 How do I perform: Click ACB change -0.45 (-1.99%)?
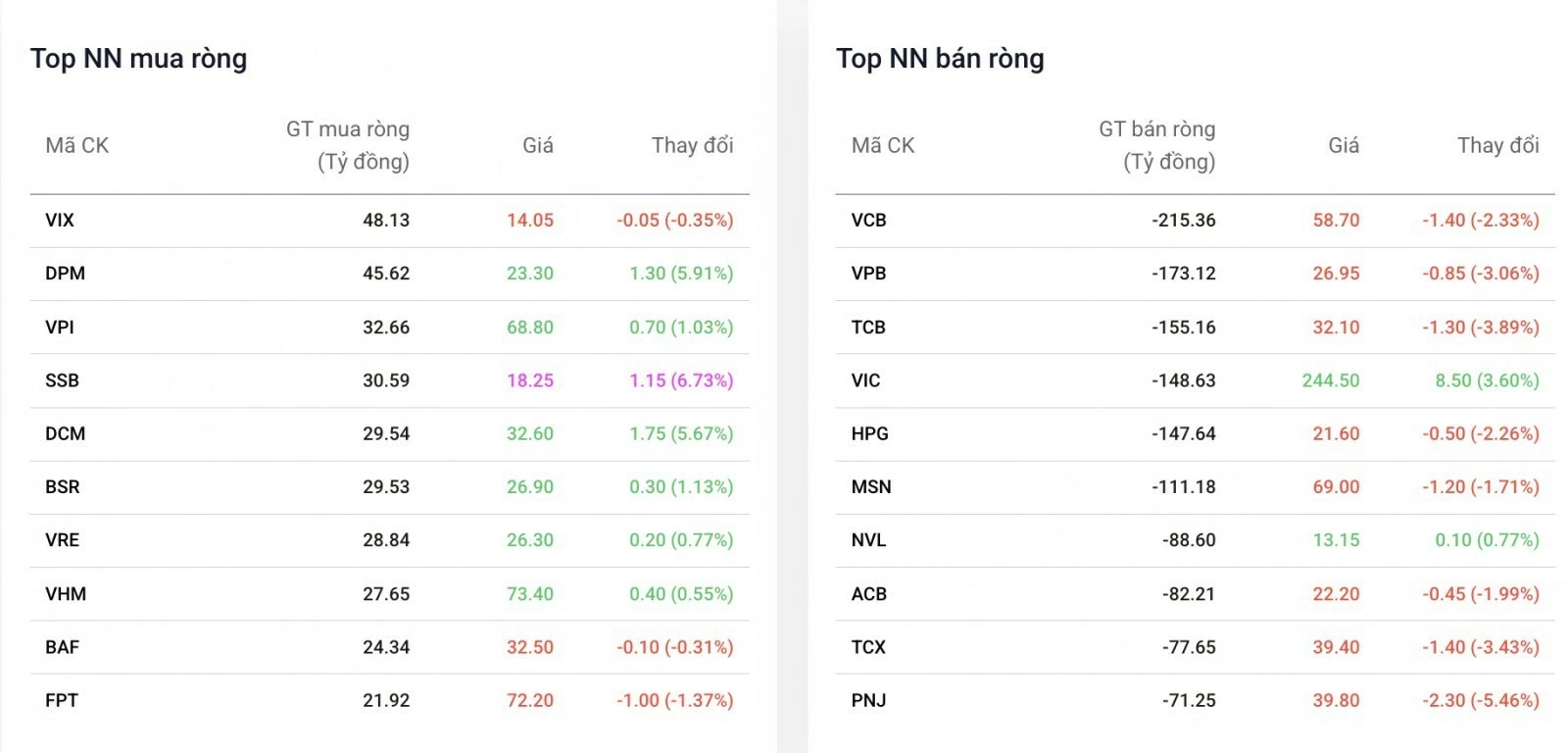(x=1481, y=594)
